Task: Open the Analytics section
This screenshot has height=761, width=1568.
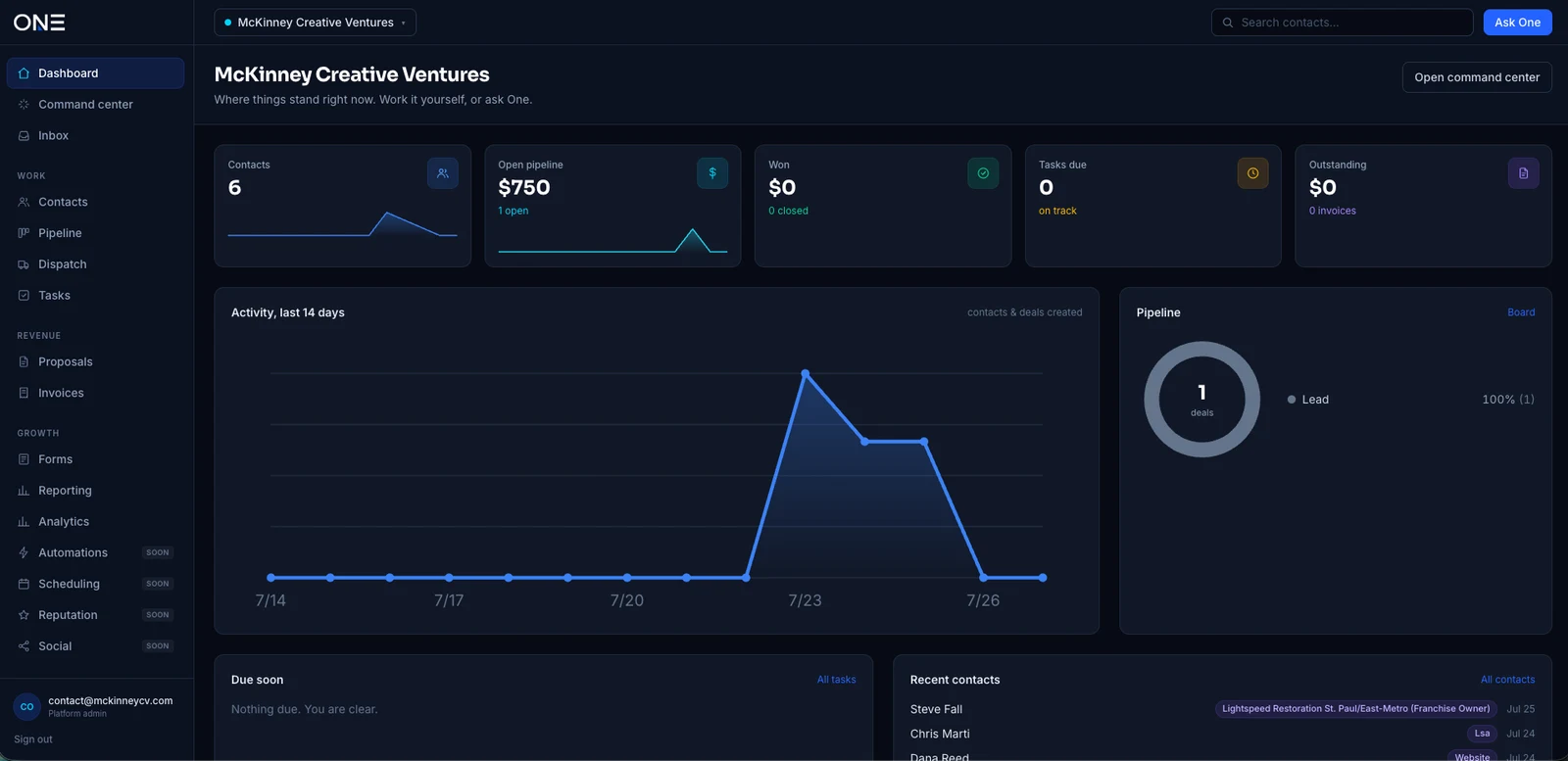Action: click(95, 522)
